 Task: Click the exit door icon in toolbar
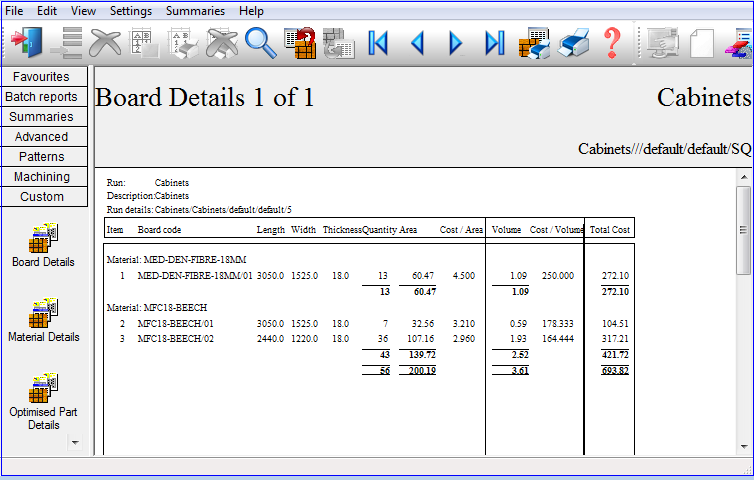26,42
